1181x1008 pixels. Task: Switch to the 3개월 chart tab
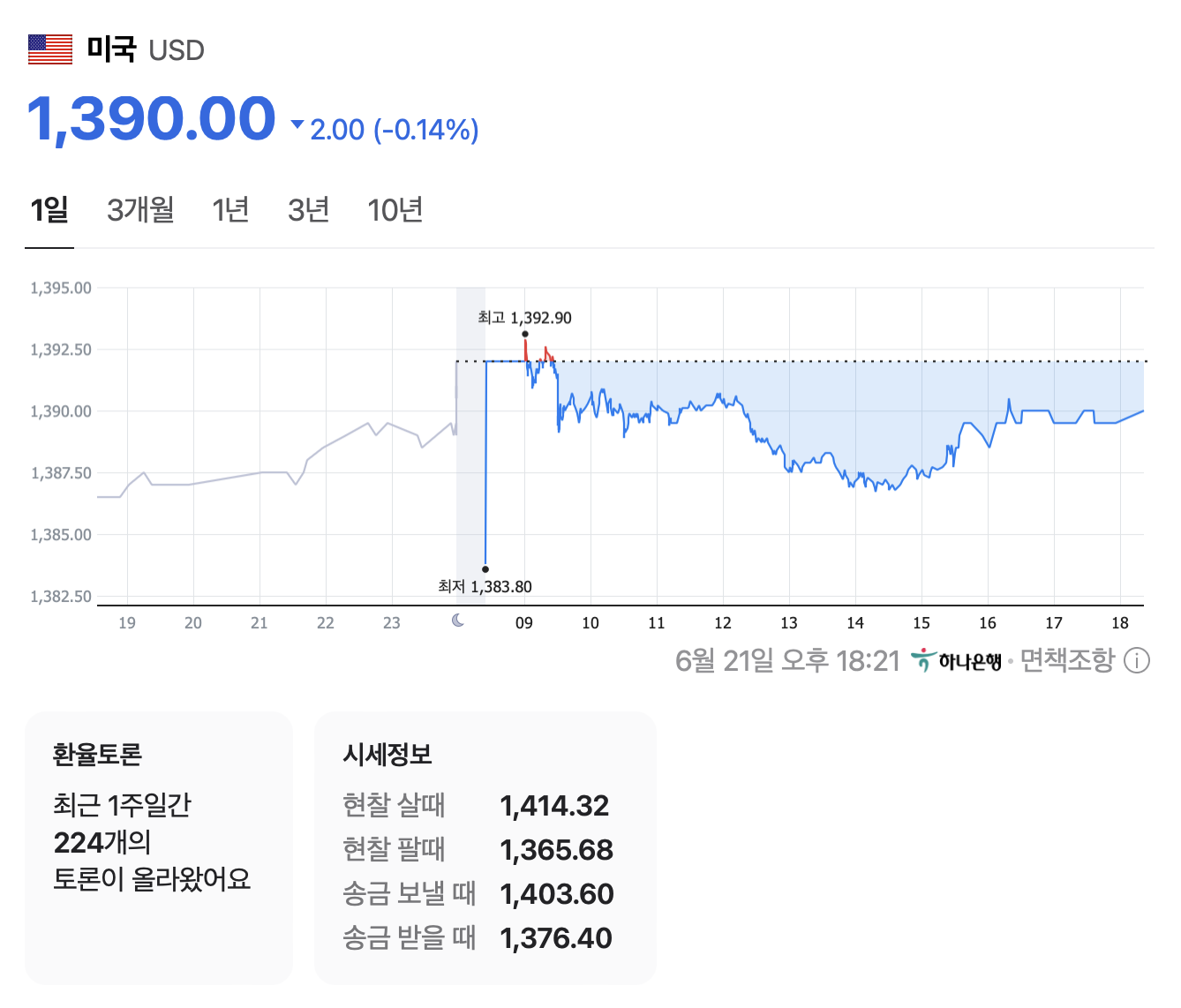[x=141, y=210]
